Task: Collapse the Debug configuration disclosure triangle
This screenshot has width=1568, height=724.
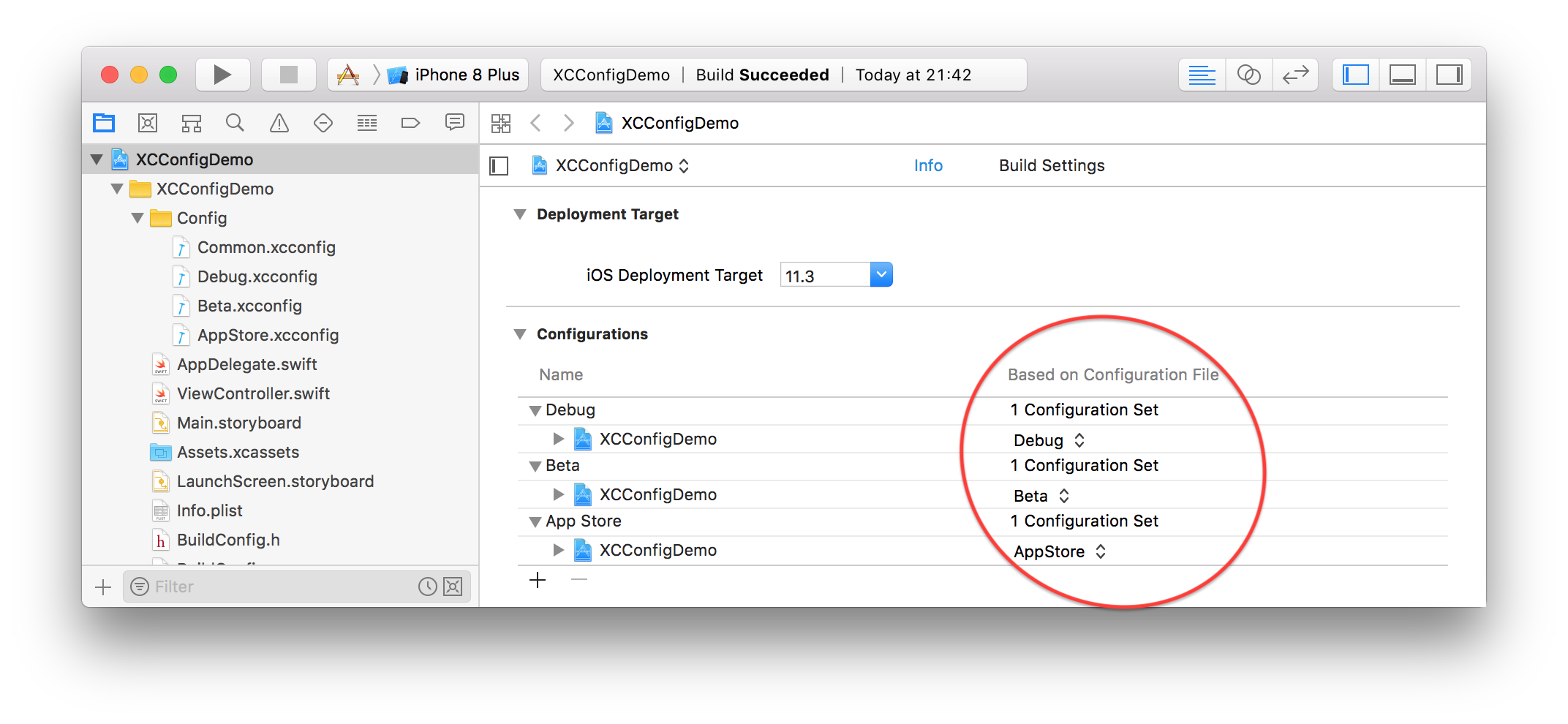Action: 535,410
